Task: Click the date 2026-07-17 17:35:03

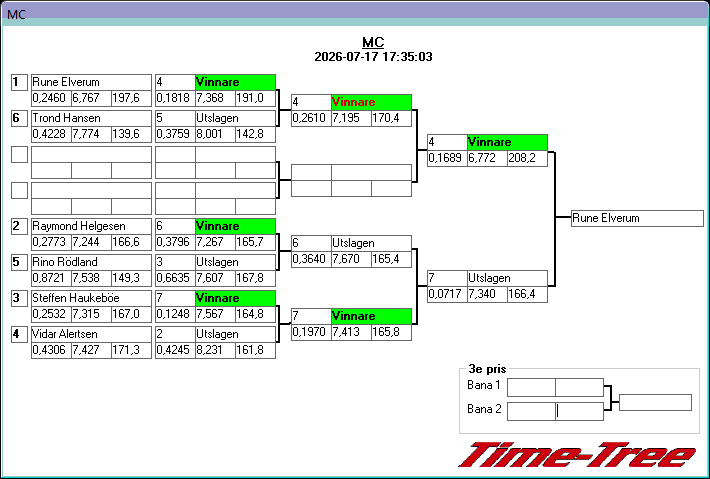Action: [373, 57]
